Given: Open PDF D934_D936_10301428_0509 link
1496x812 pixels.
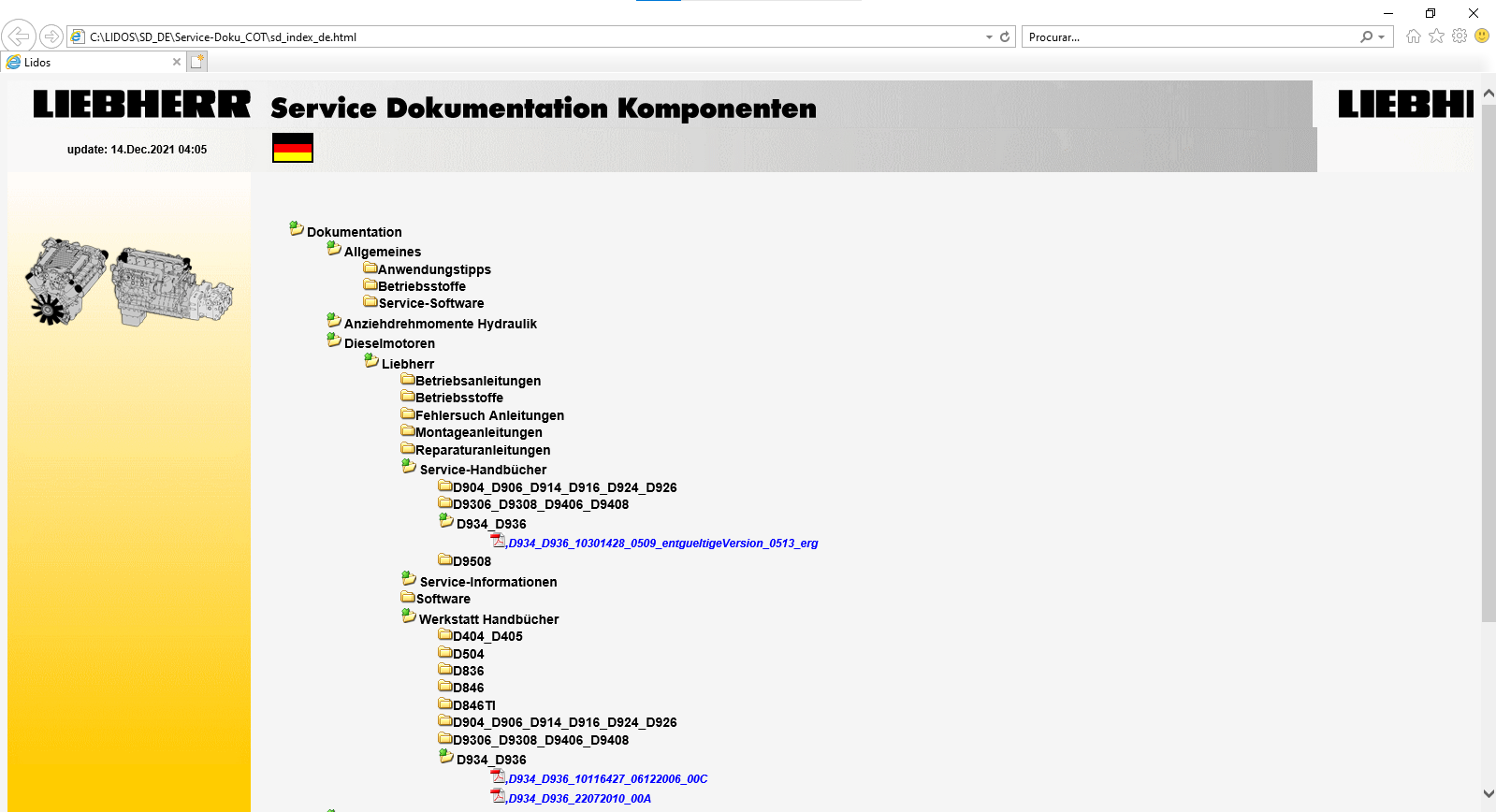Looking at the screenshot, I should pos(663,544).
